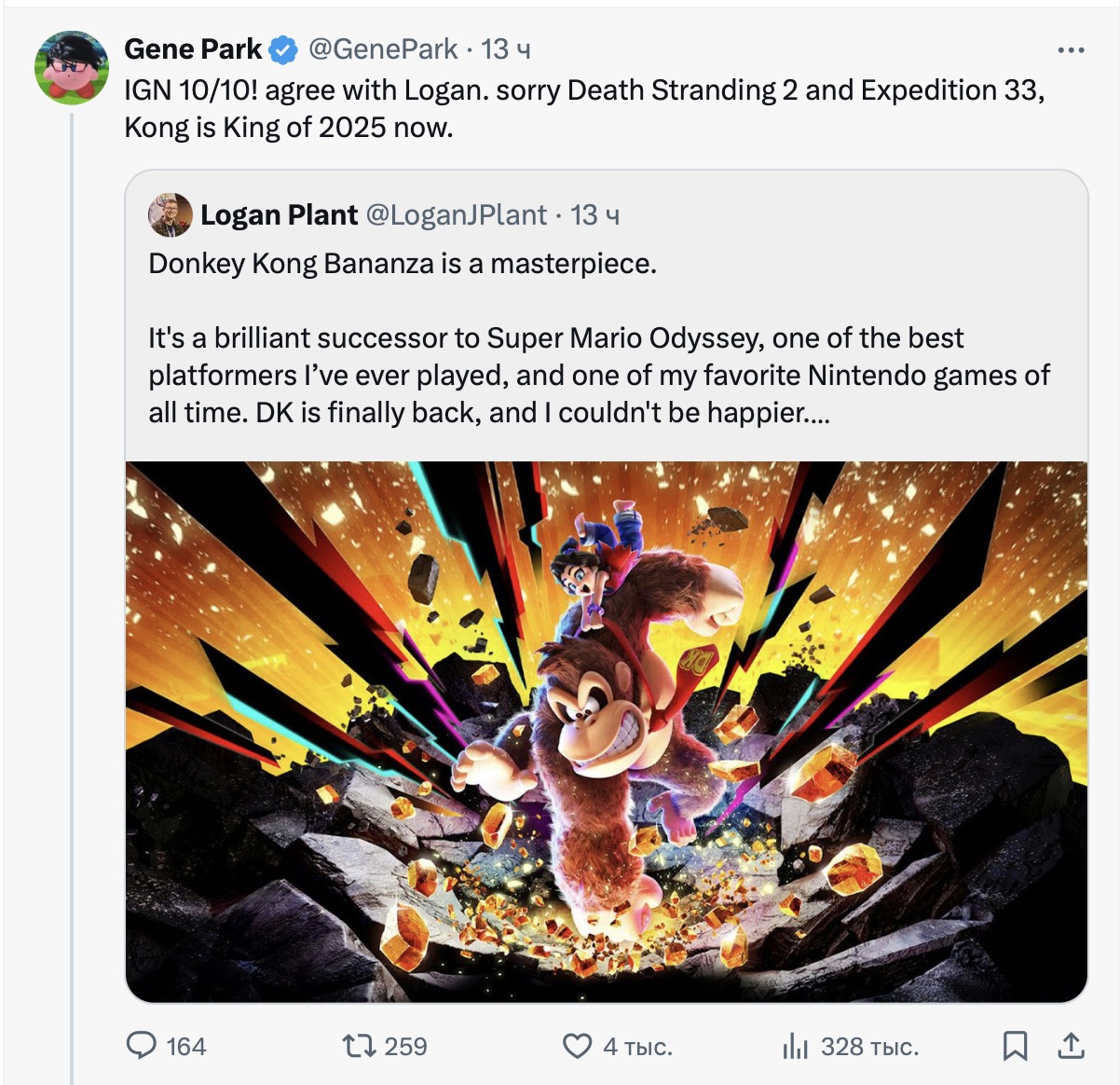Open Gene Park's tweet timestamp
1120x1085 pixels.
tap(506, 49)
